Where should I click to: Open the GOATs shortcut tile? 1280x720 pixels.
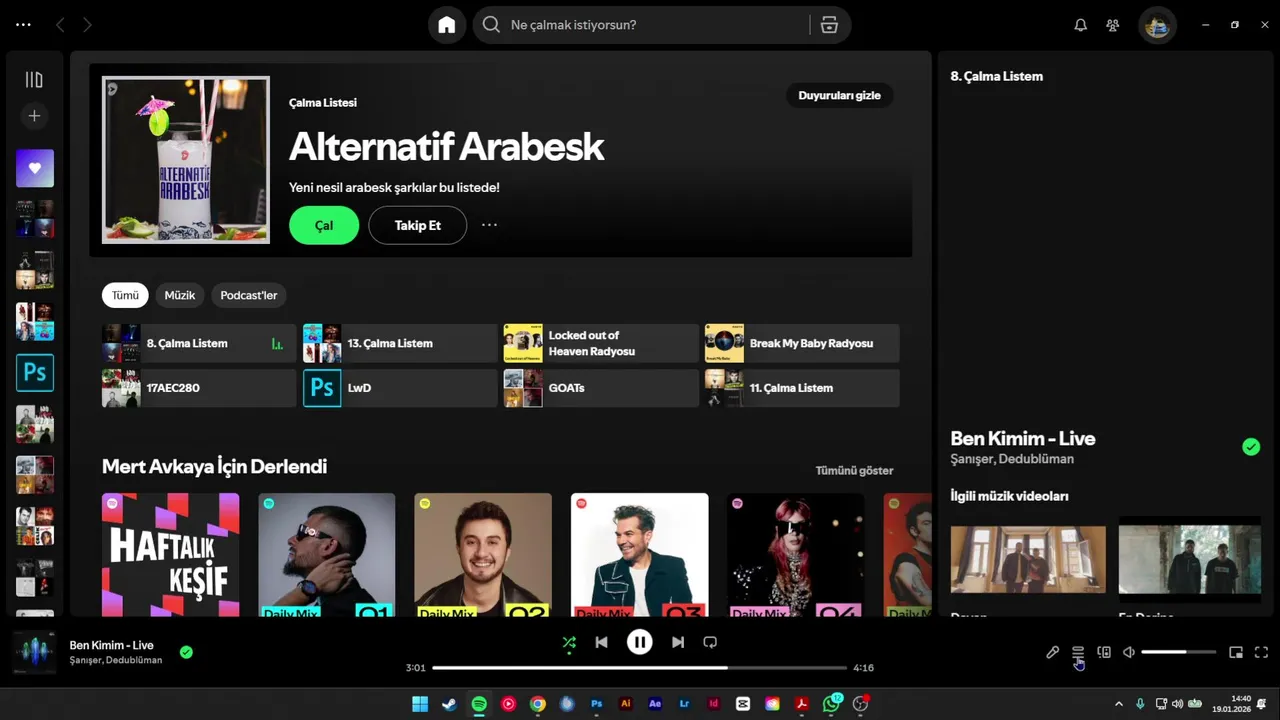[x=601, y=388]
